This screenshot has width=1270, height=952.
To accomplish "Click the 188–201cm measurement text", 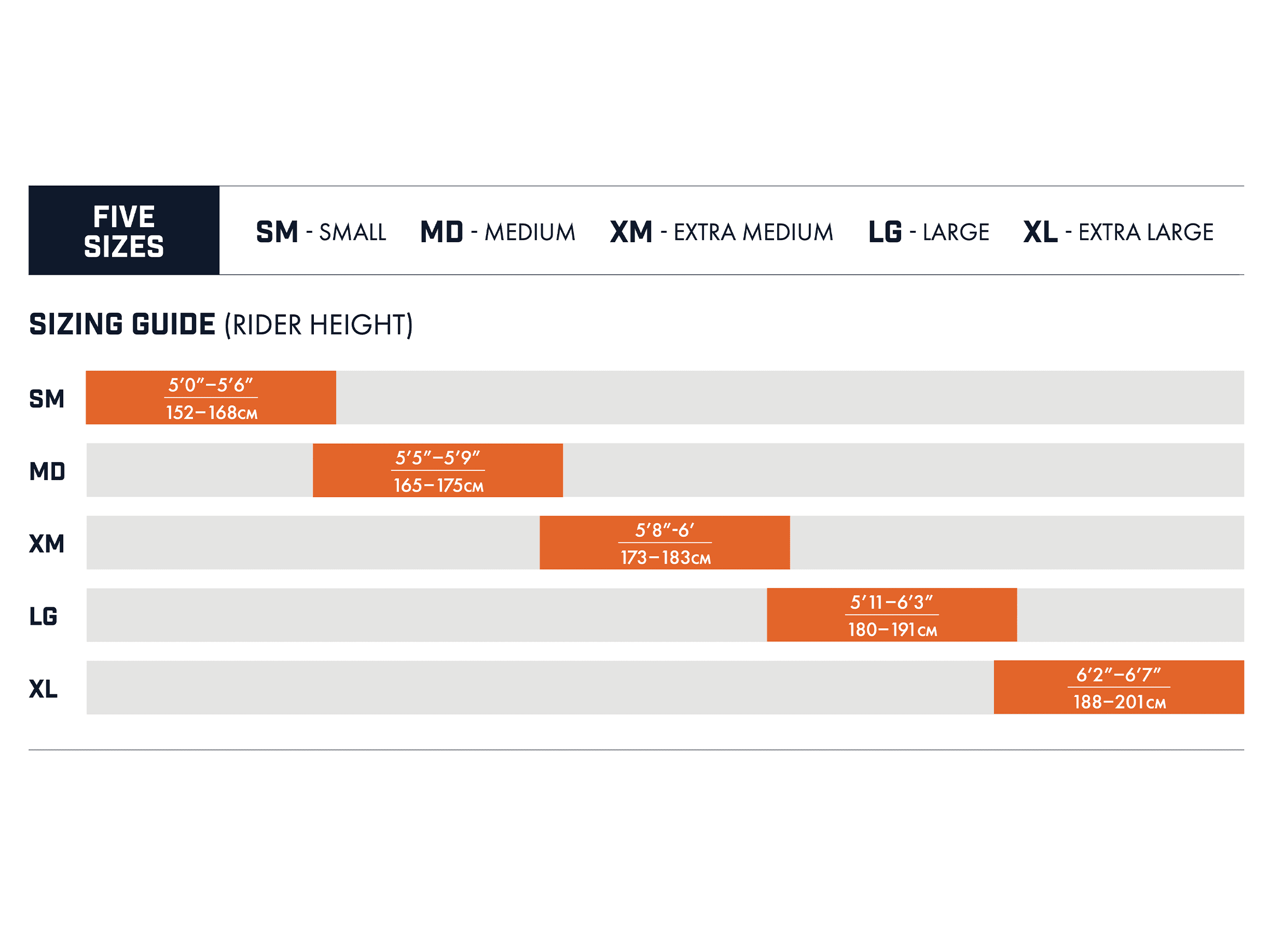I will (x=1119, y=702).
